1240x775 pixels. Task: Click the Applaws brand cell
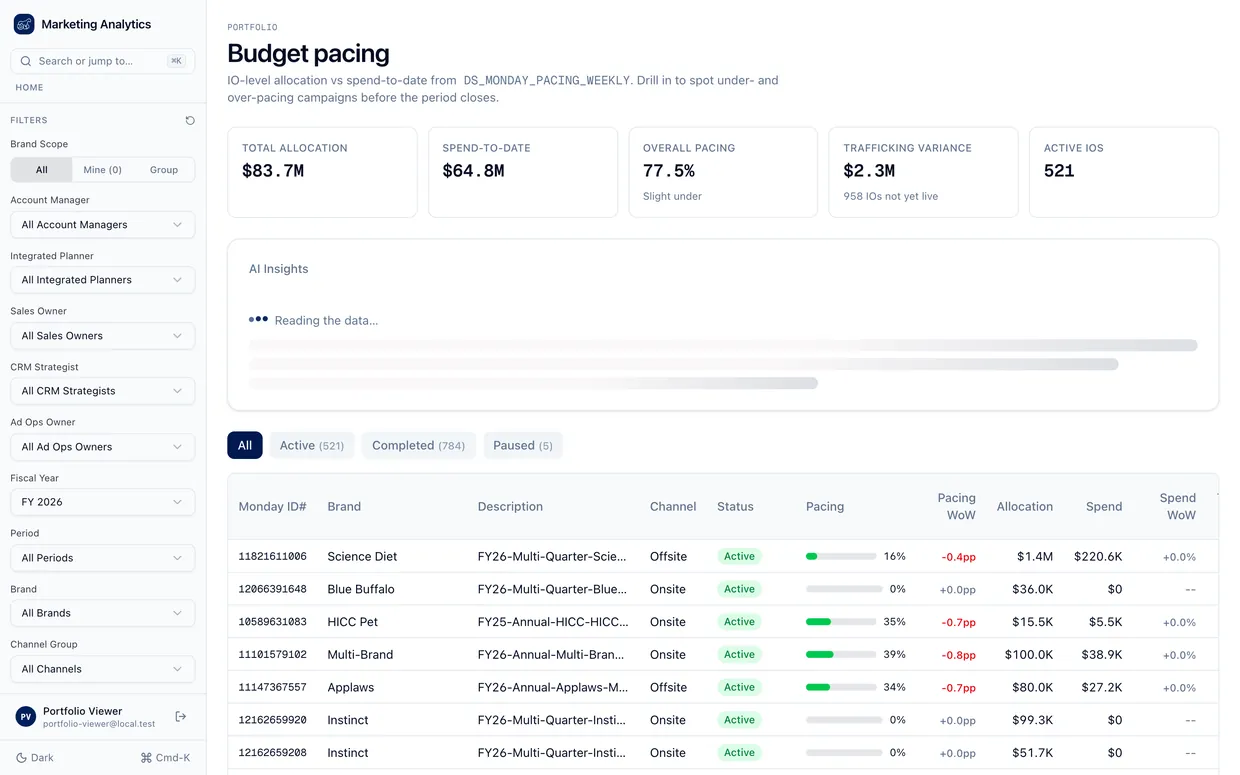click(x=350, y=687)
